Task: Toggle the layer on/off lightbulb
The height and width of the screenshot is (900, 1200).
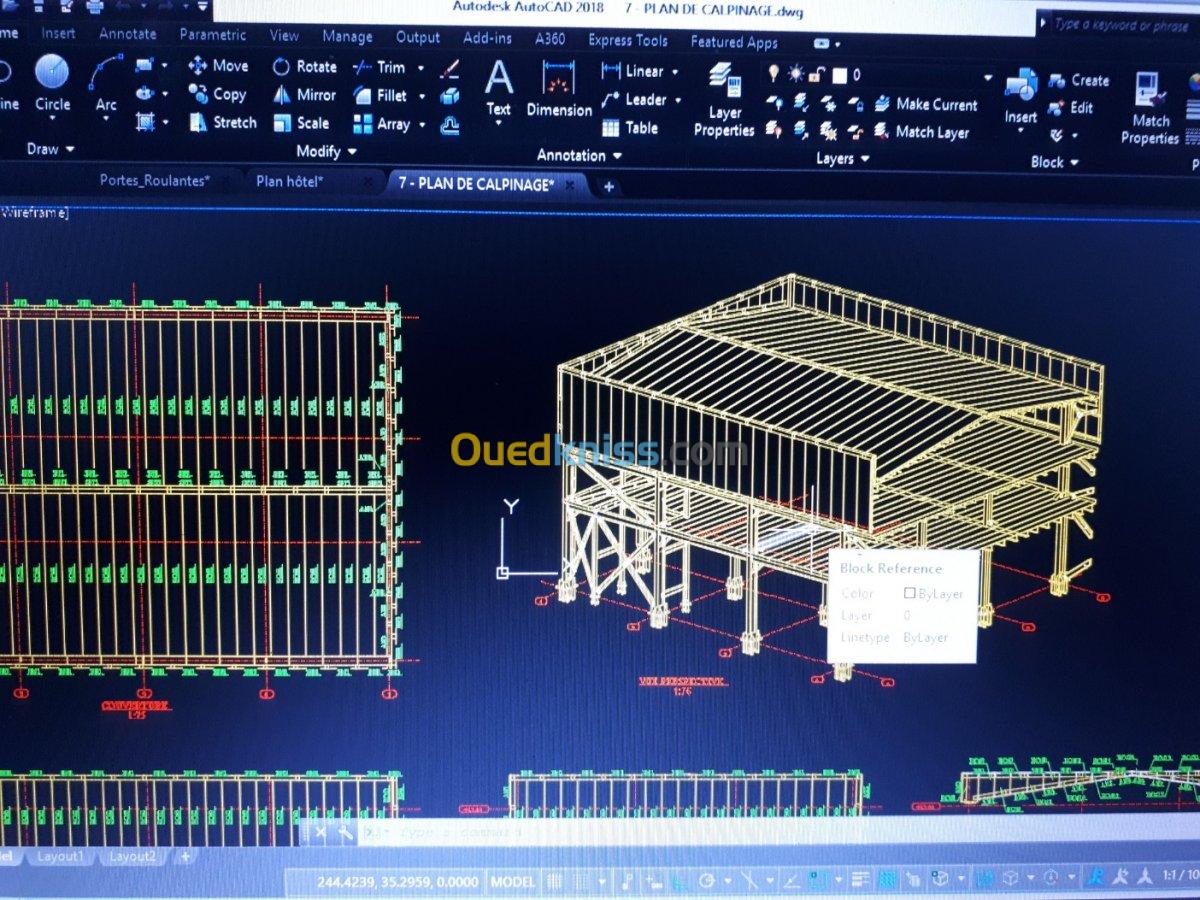Action: tap(774, 73)
